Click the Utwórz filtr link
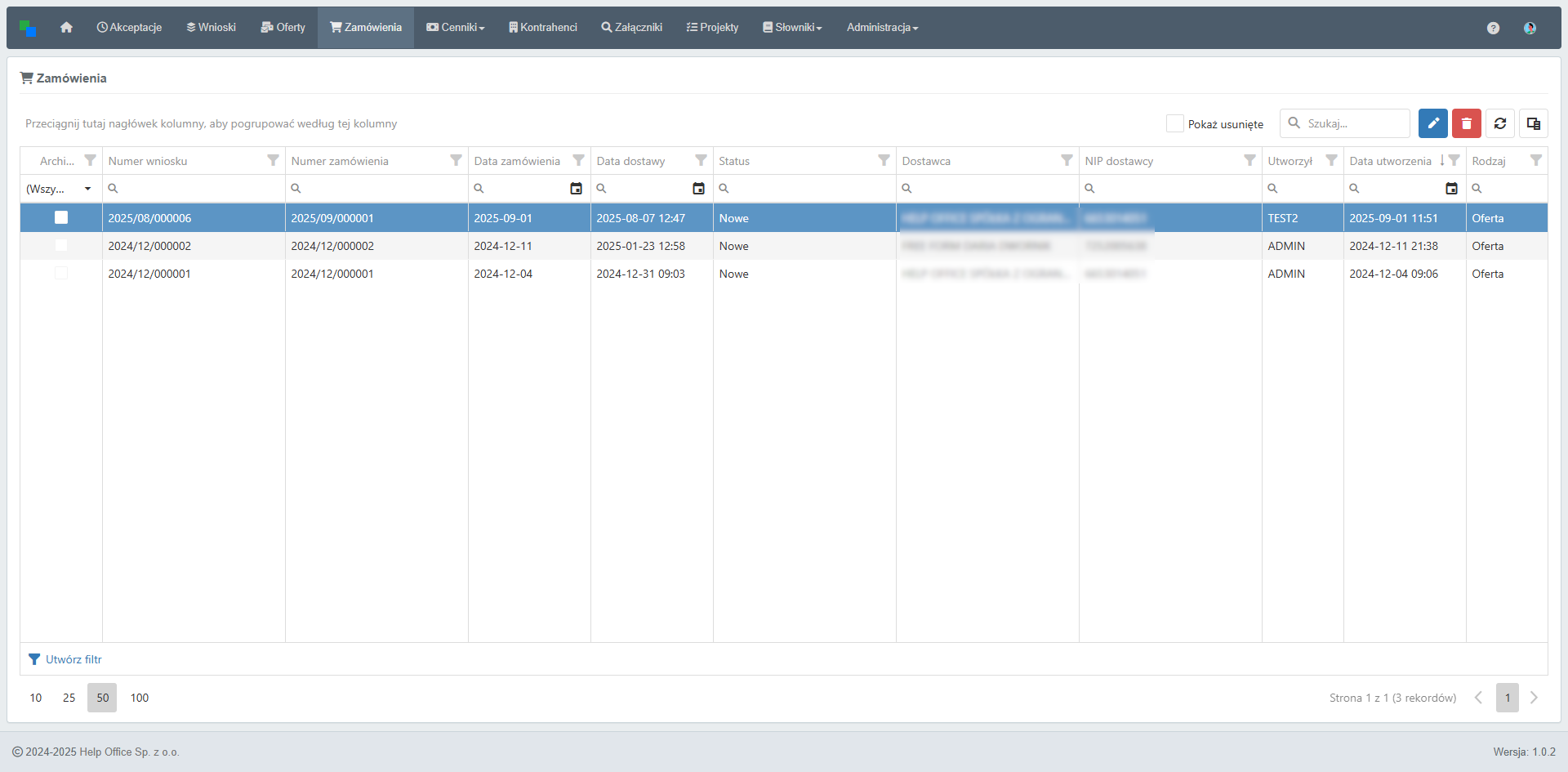This screenshot has width=1568, height=772. 73,659
